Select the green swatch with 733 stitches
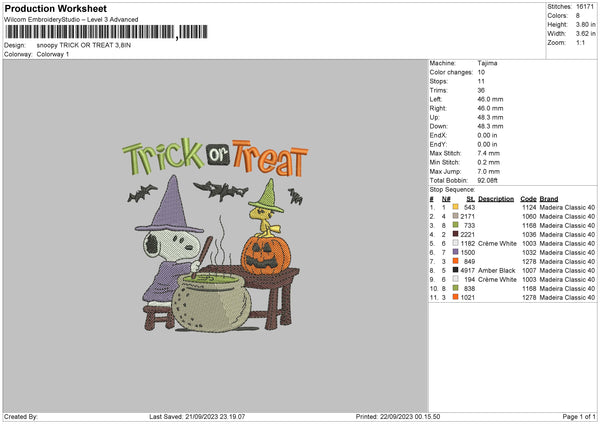600x424 pixels. [455, 225]
